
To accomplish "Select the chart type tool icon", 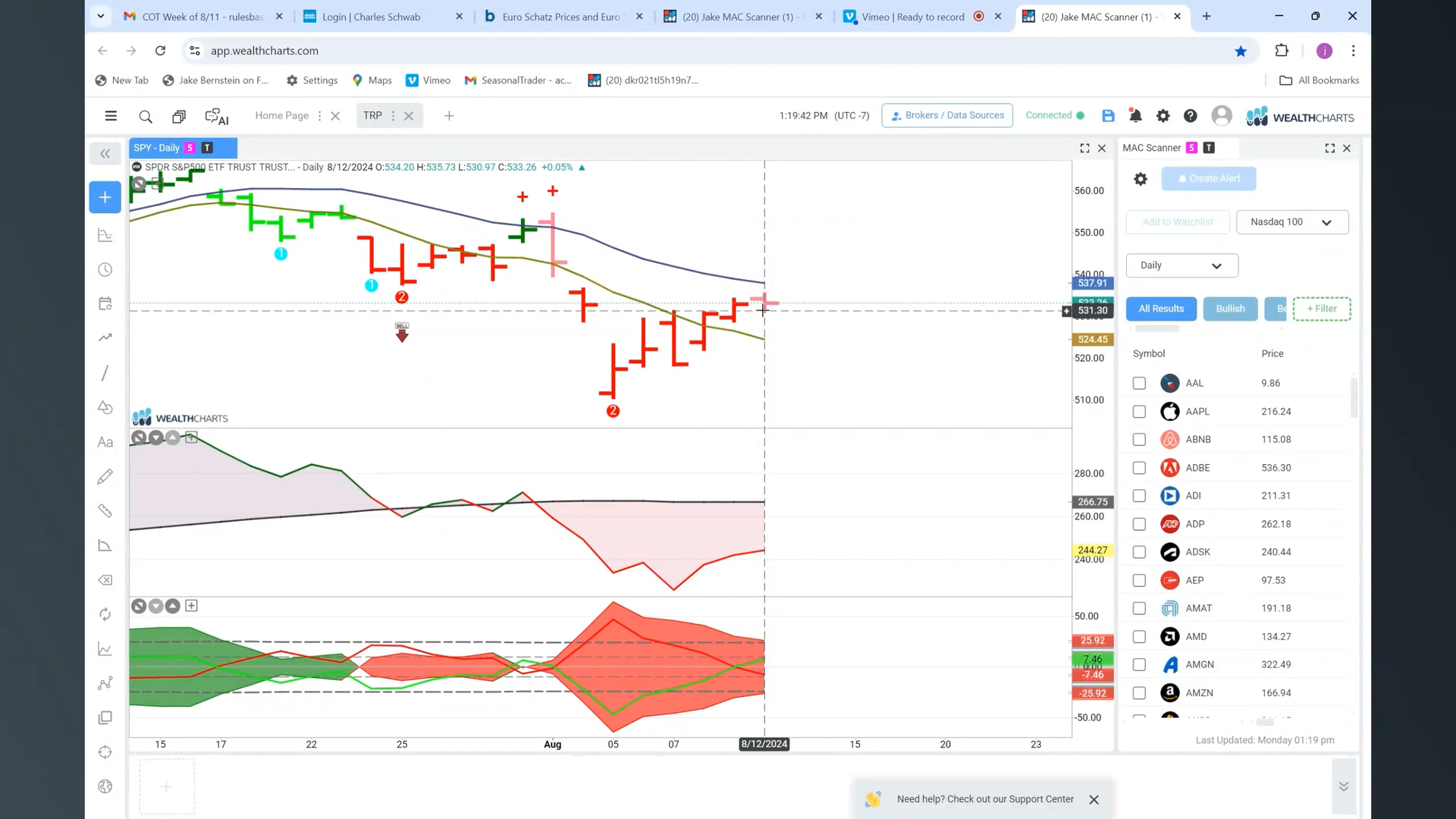I will (105, 235).
